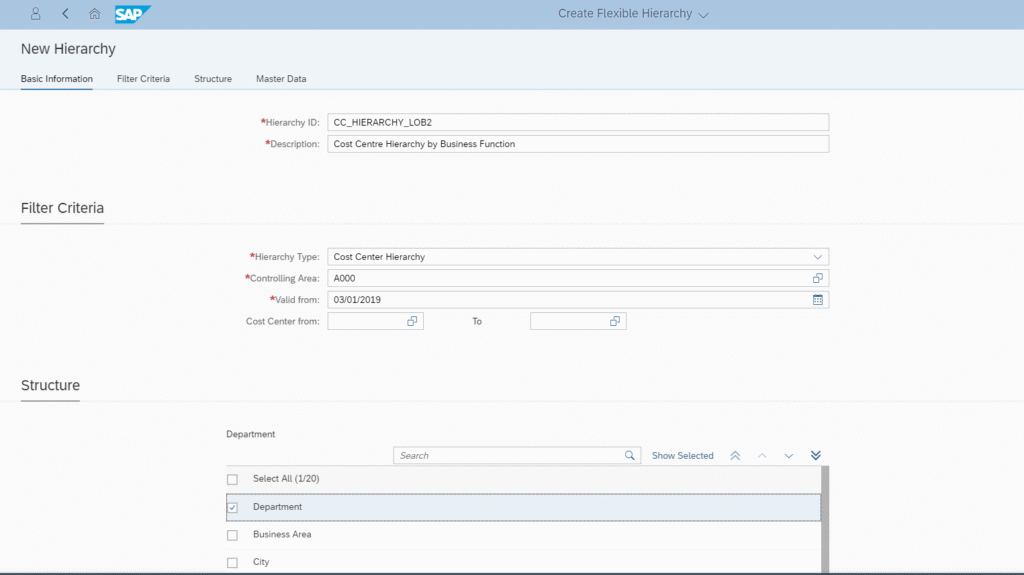Viewport: 1024px width, 575px height.
Task: Uncheck the Department checkbox
Action: point(232,507)
